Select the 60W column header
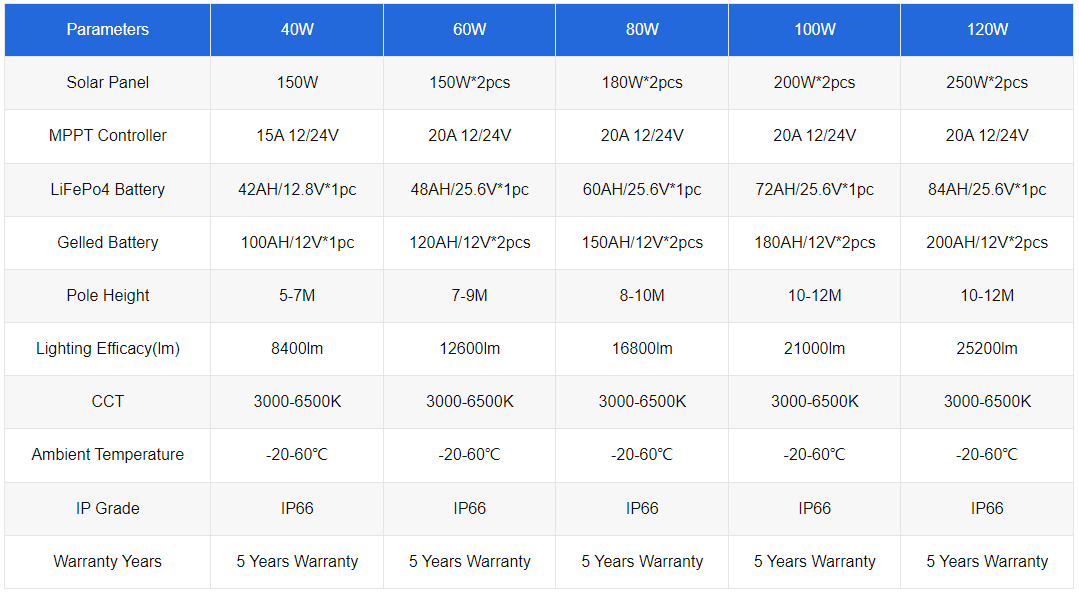The image size is (1079, 593). click(469, 30)
